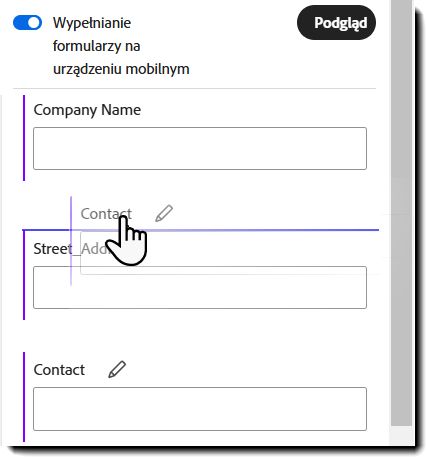The width and height of the screenshot is (426, 458).
Task: Click the gray vertical scrollbar thumb
Action: (x=402, y=213)
